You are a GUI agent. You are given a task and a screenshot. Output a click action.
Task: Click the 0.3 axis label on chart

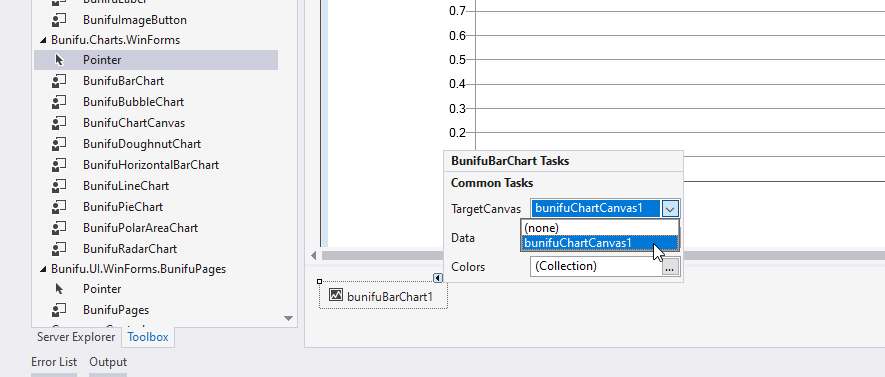[x=458, y=108]
